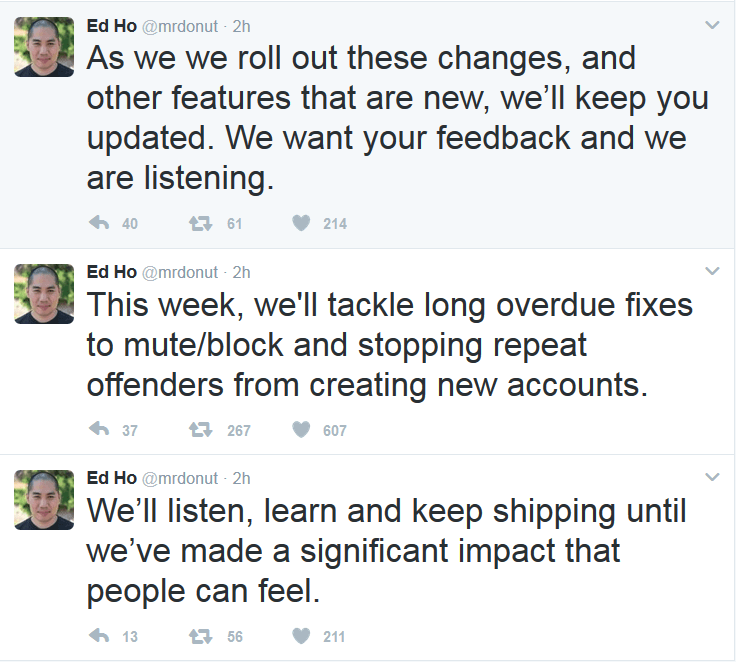The height and width of the screenshot is (662, 736).
Task: Reply to the 'keep shipping' tweet
Action: 99,636
